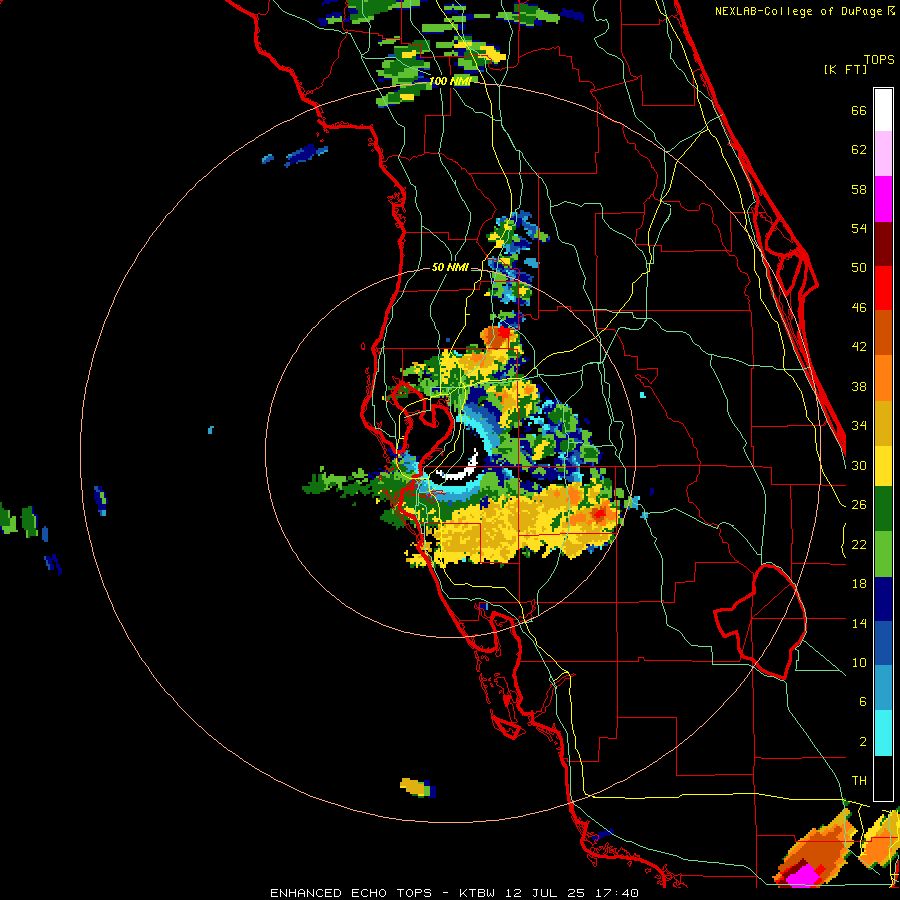900x900 pixels.
Task: Click the 54 value on the legend
Action: (x=859, y=228)
